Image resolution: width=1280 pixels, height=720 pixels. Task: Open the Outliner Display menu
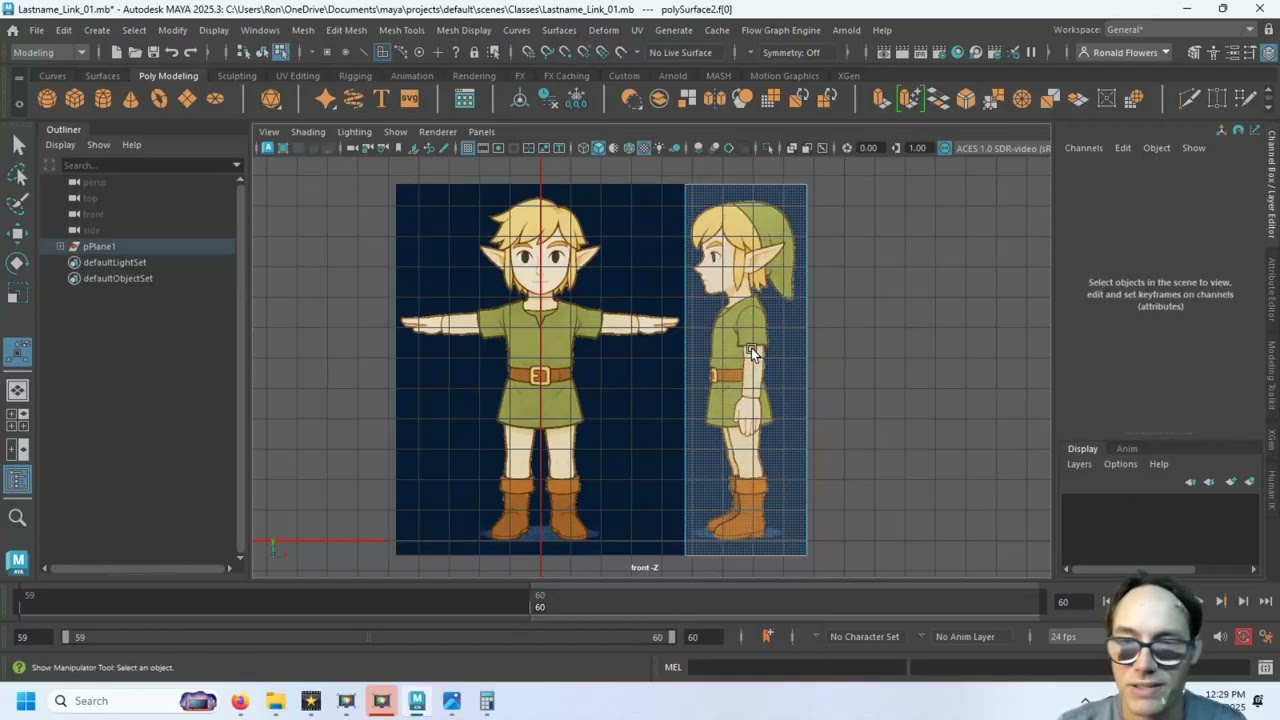(60, 145)
